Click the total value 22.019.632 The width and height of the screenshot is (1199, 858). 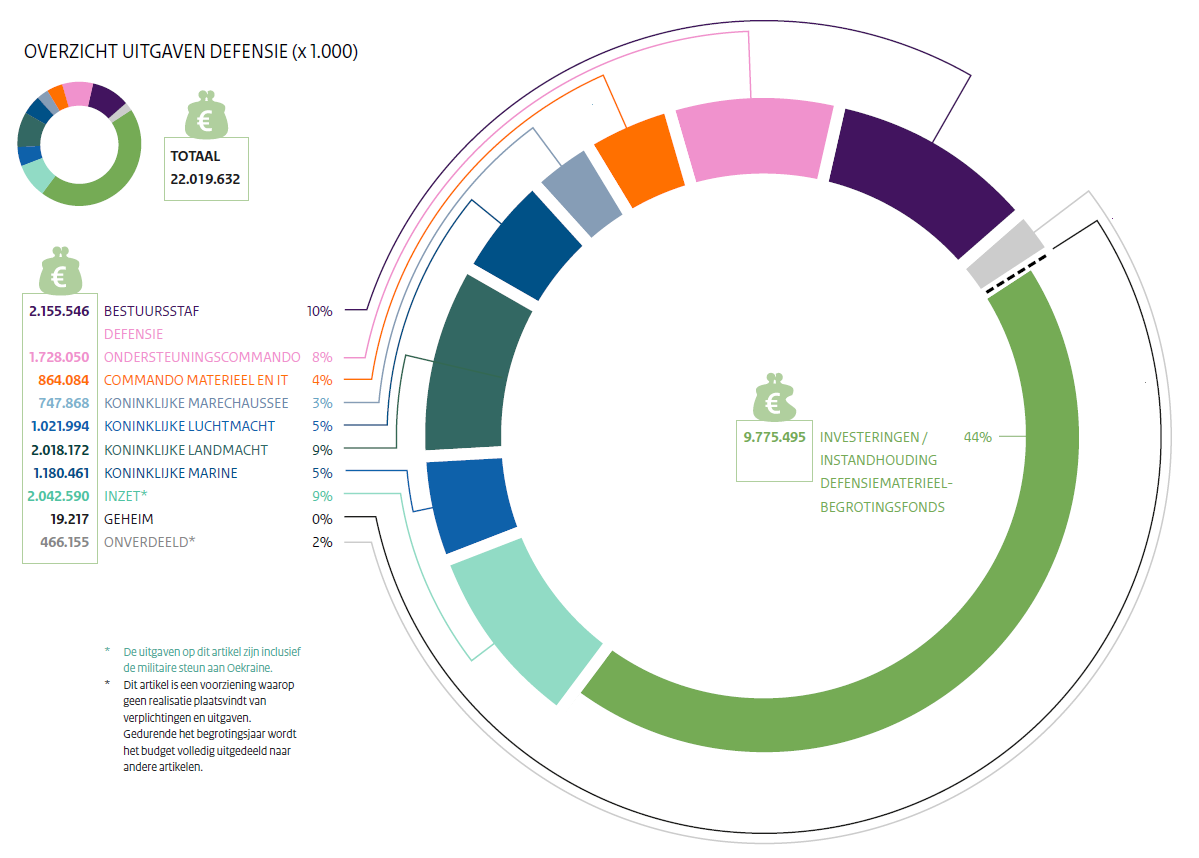pos(205,179)
